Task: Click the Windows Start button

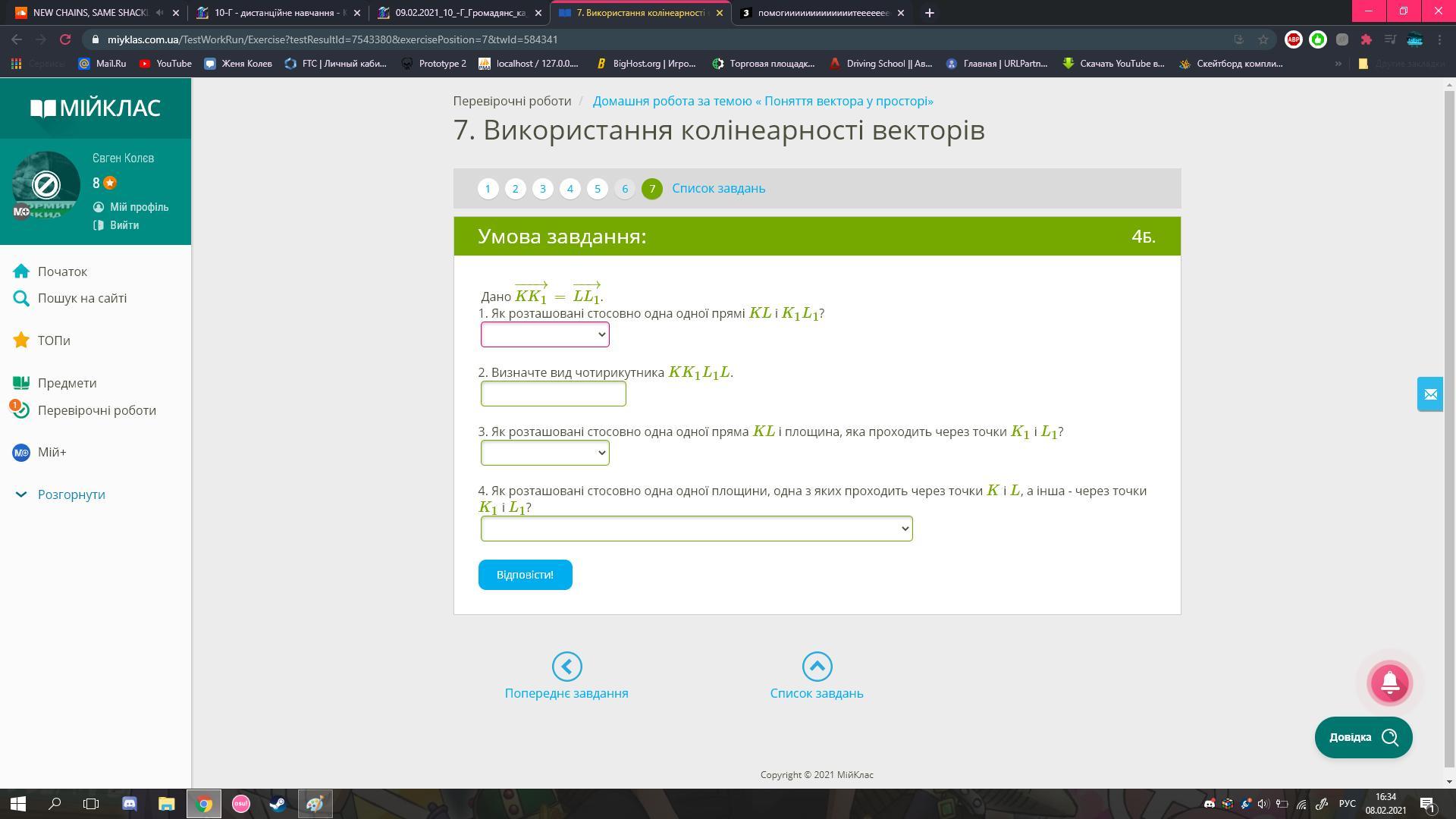Action: pyautogui.click(x=18, y=804)
